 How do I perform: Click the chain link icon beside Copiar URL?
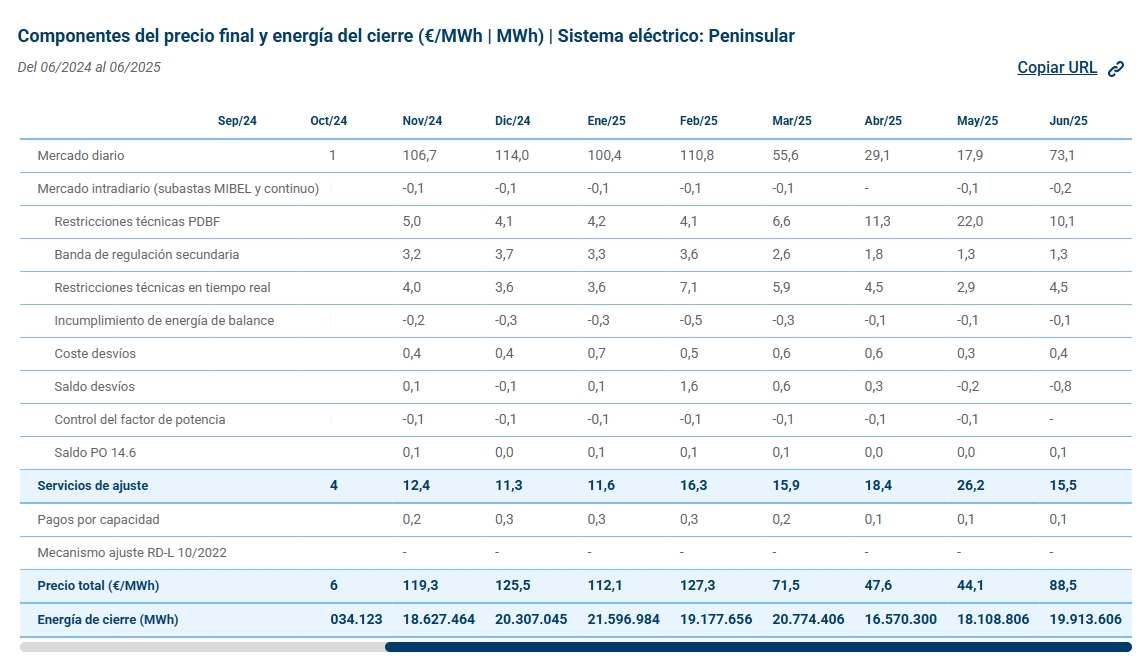[x=1115, y=69]
